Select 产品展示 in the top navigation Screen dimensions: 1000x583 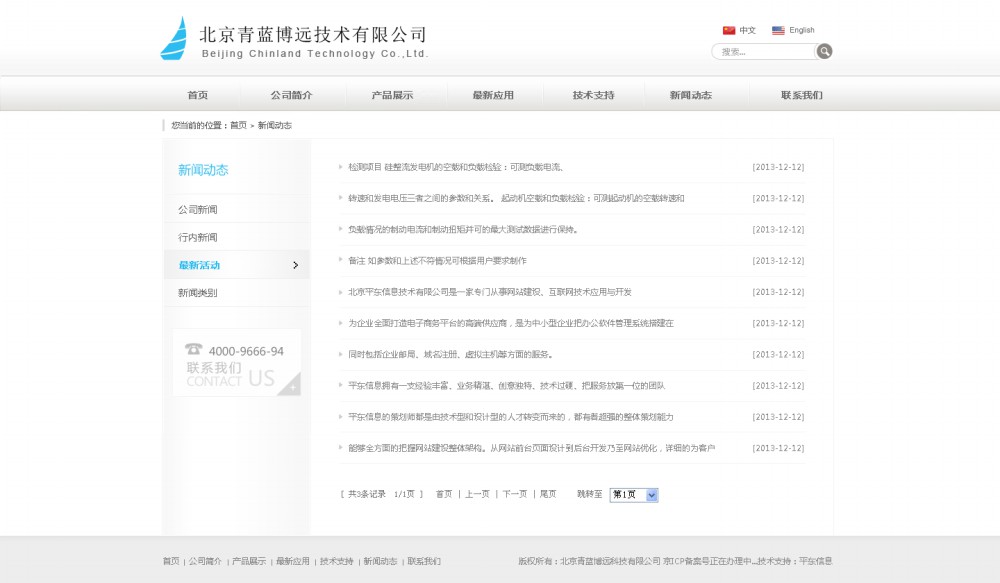[392, 94]
